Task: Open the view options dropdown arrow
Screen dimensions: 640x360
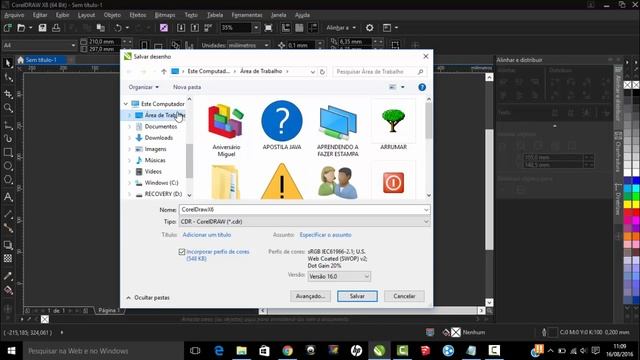Action: (402, 87)
